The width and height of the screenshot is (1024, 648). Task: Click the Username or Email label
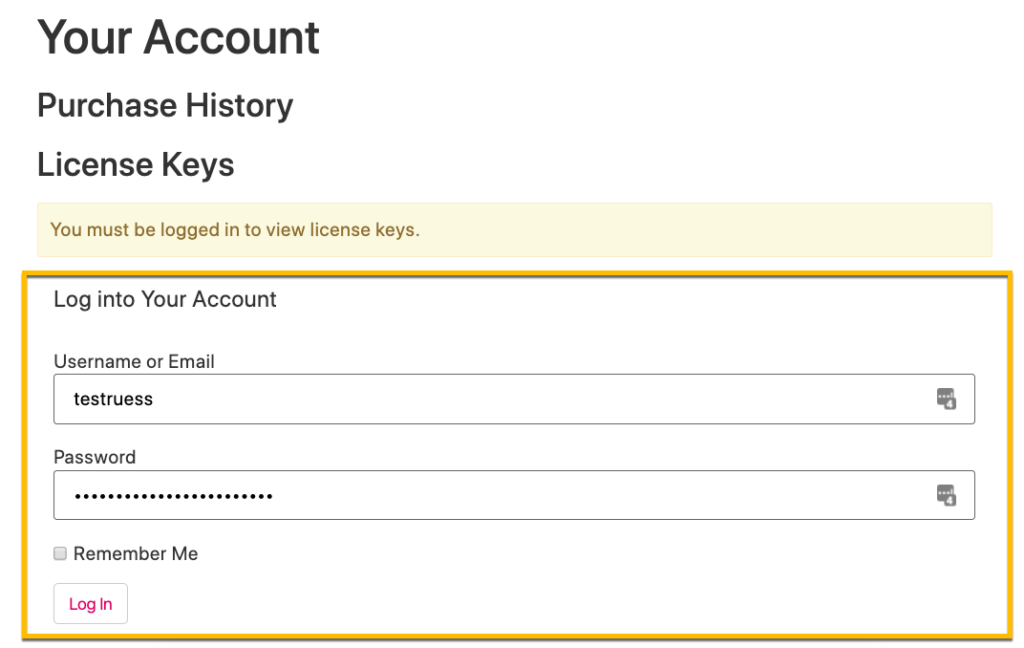point(134,361)
